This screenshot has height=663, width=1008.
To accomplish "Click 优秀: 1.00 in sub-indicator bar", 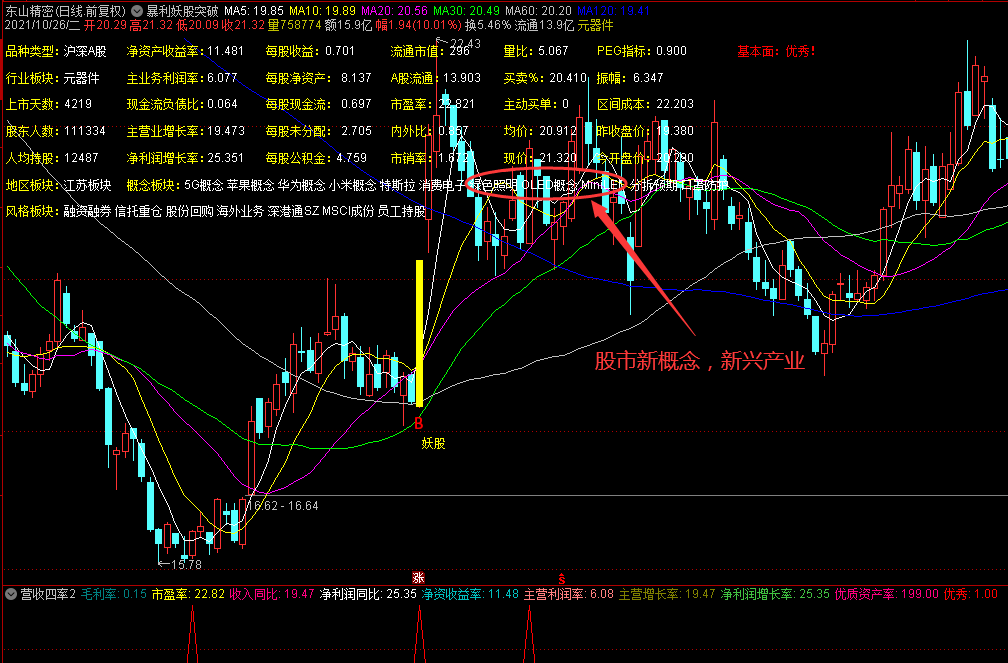I will [x=971, y=594].
